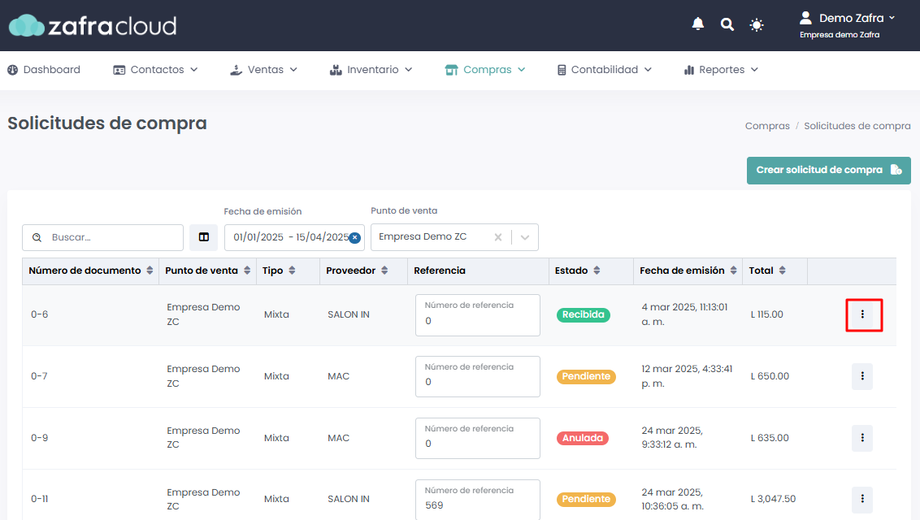Open the Contabilidad menu
920x520 pixels.
coord(604,70)
